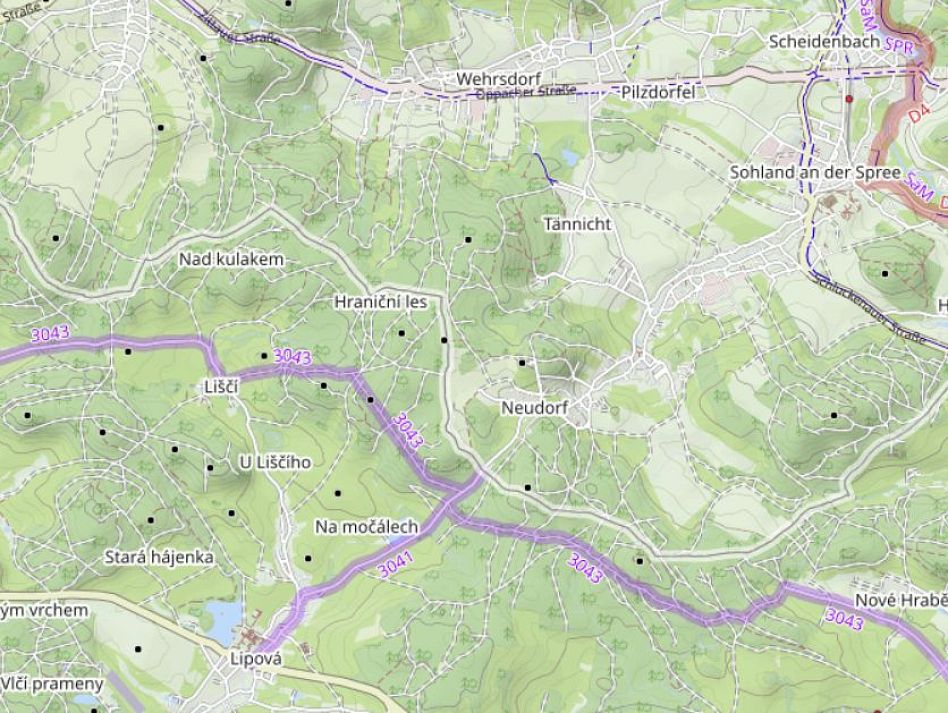Viewport: 948px width, 713px height.
Task: Click the Na močálech label
Action: pyautogui.click(x=366, y=526)
